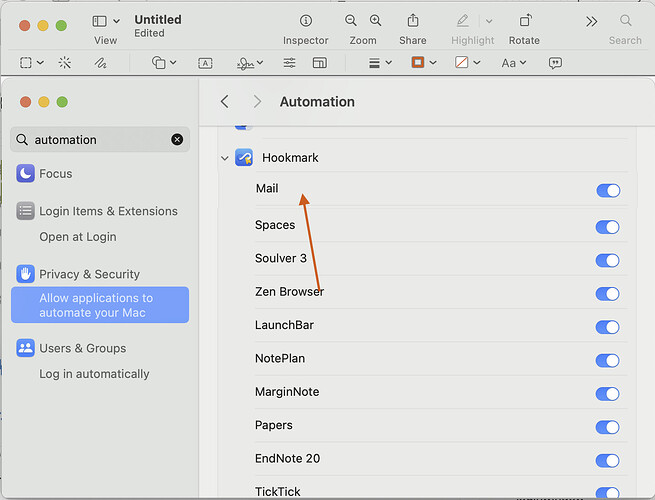Click the TickTick row label
655x500 pixels.
tap(278, 492)
